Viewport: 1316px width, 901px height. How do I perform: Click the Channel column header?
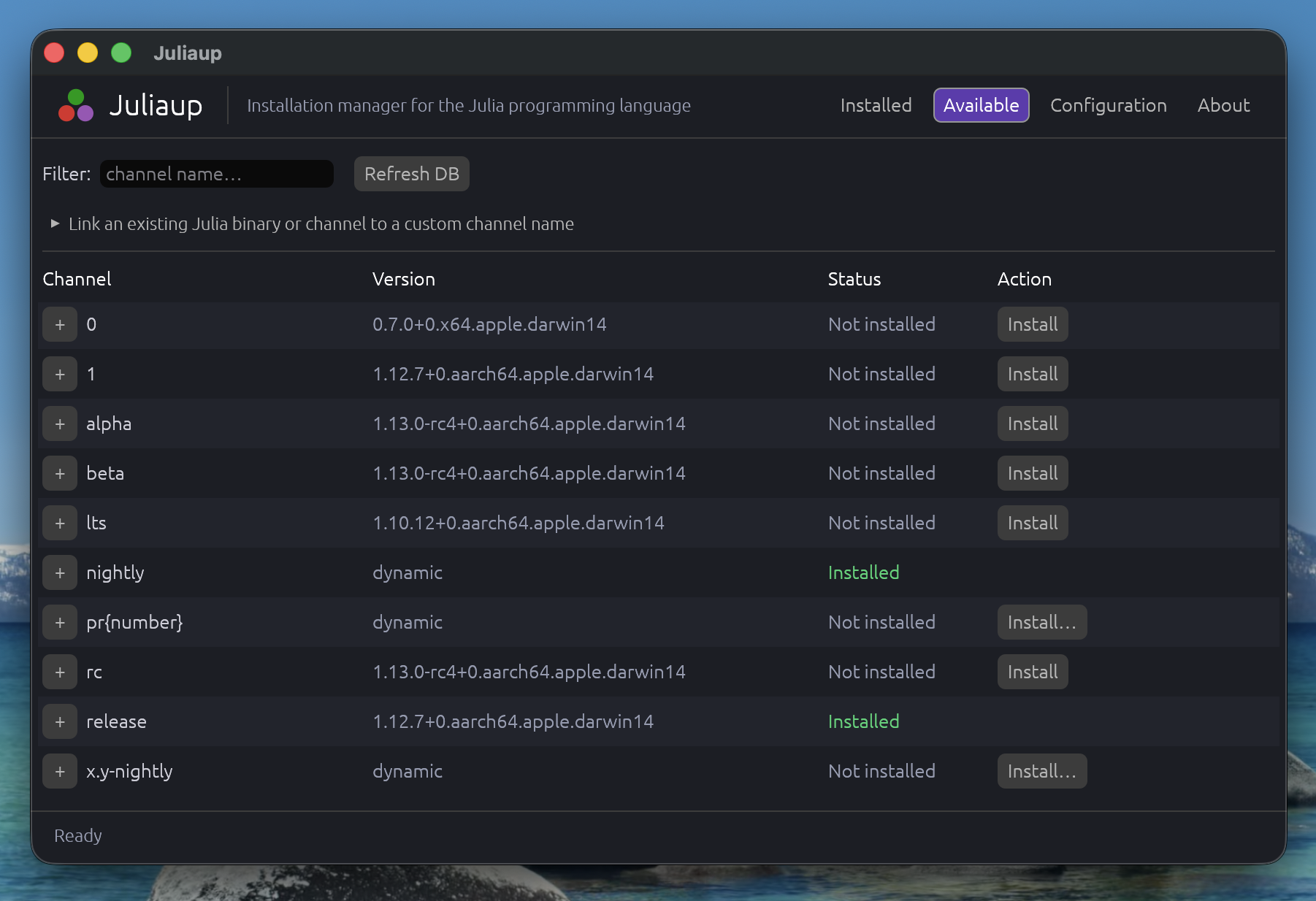[77, 279]
